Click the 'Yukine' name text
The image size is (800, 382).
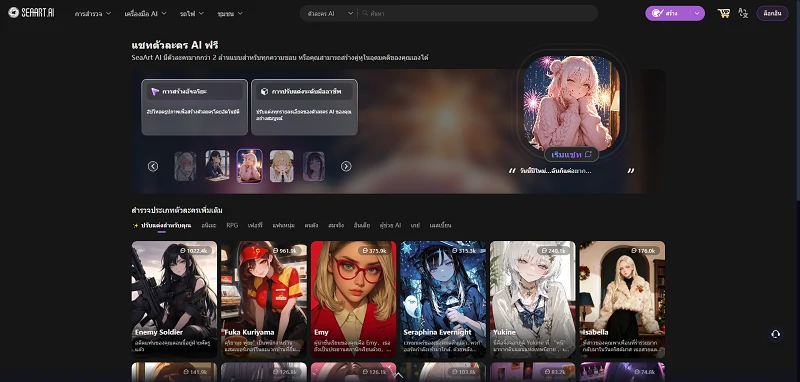tap(505, 332)
